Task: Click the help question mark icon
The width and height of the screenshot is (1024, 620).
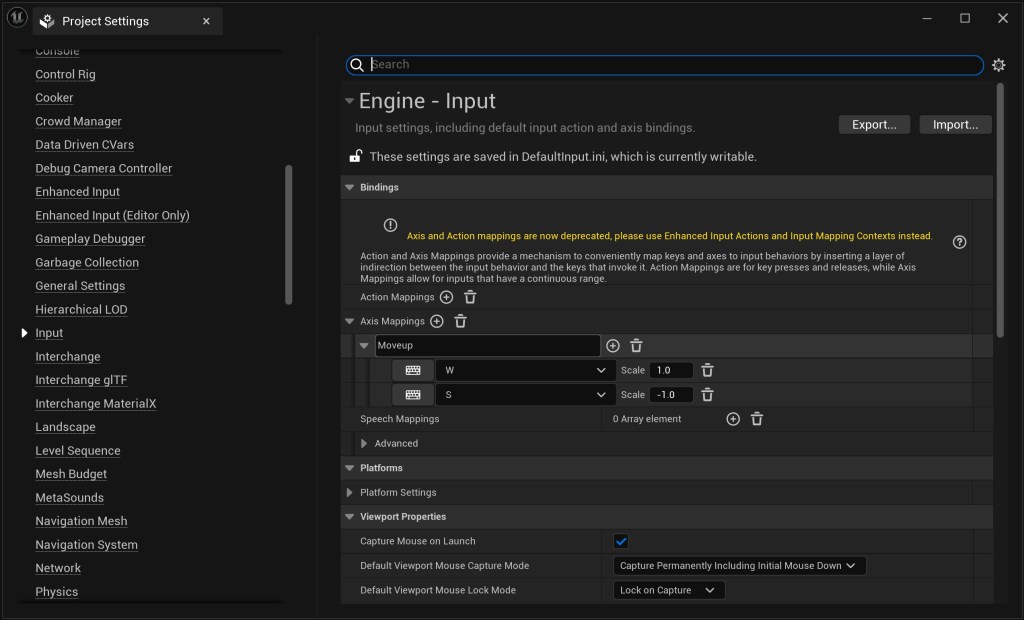Action: [960, 242]
